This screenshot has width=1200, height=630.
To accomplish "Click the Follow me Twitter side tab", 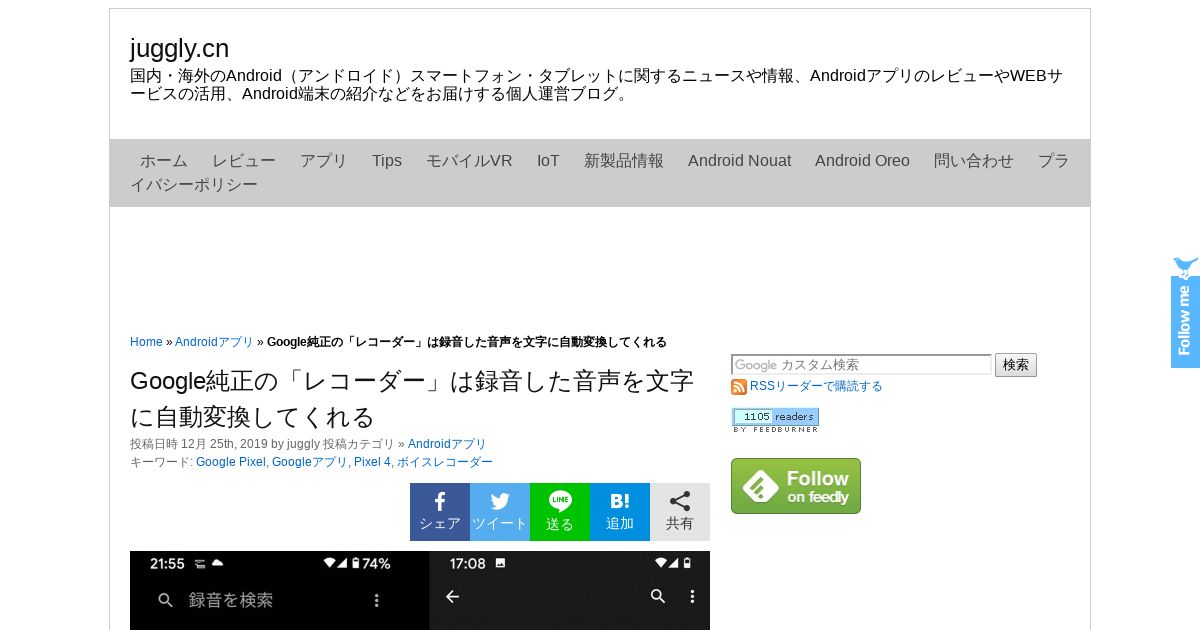I will tap(1185, 312).
